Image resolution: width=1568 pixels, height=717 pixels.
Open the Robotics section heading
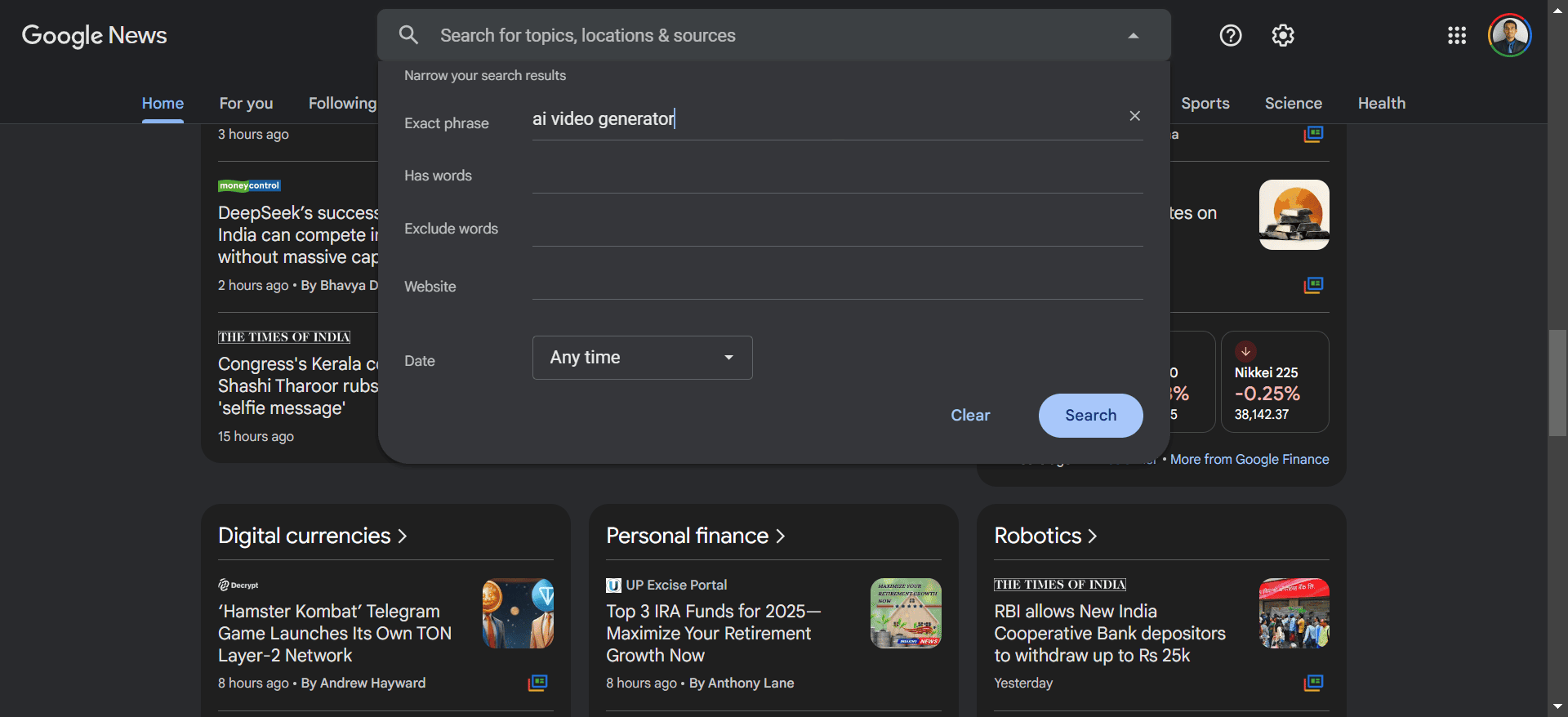click(1037, 536)
